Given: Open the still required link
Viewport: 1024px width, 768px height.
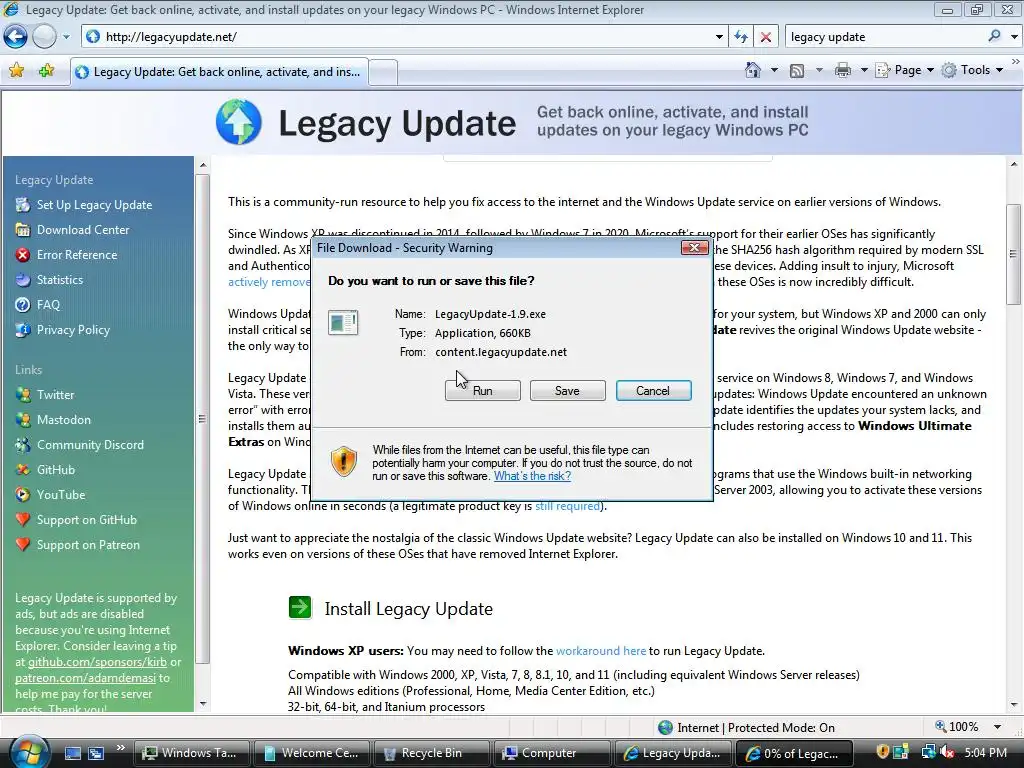Looking at the screenshot, I should coord(568,506).
